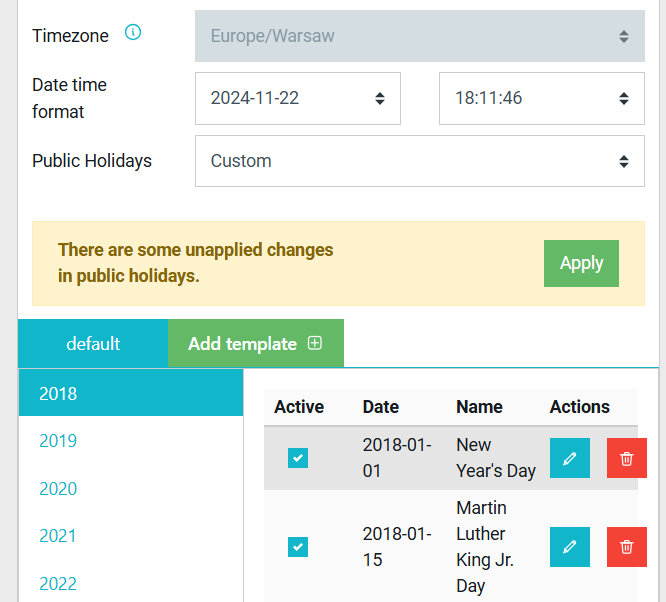Apply unapplied public holiday changes
Screen dimensions: 666x602
[581, 263]
